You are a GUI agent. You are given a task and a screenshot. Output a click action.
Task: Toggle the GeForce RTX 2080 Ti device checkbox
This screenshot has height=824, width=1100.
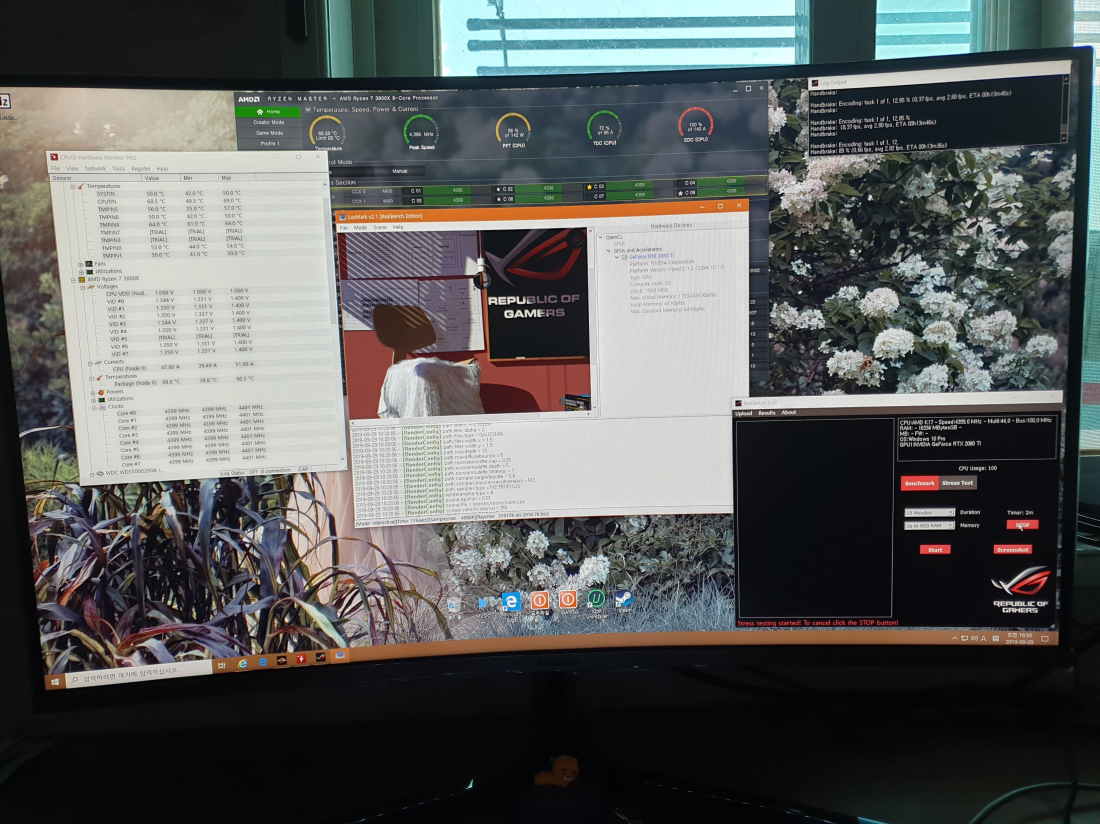tap(623, 257)
